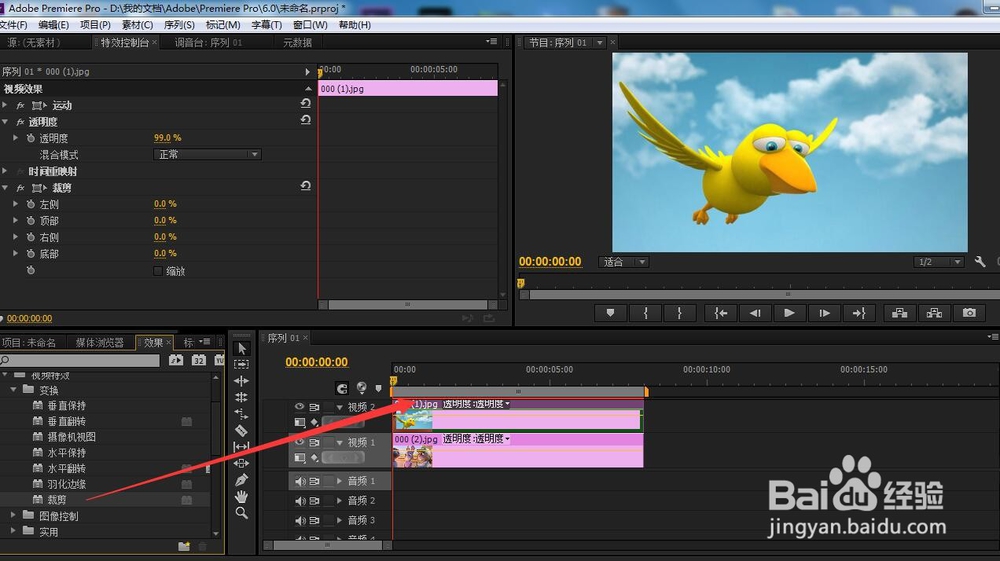Select the Pen tool
Screen dimensions: 1000x561
pos(242,480)
